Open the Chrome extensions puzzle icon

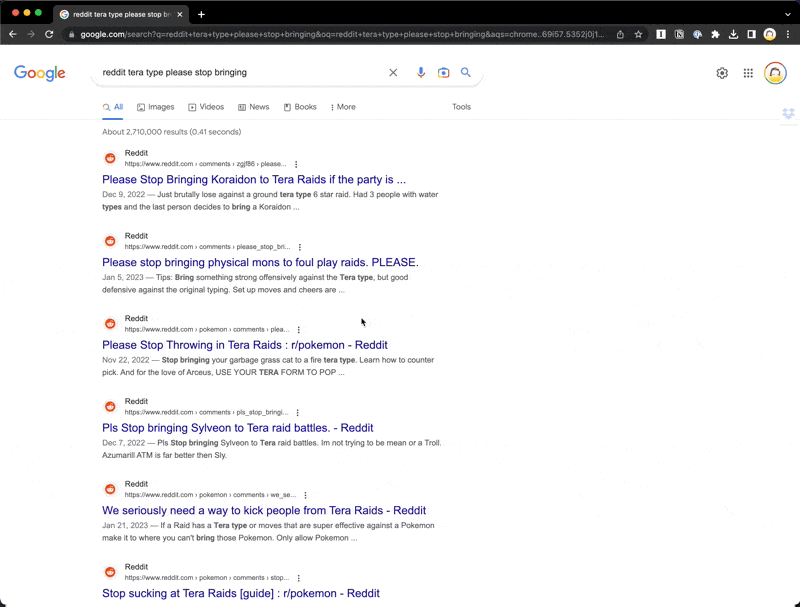[x=715, y=34]
